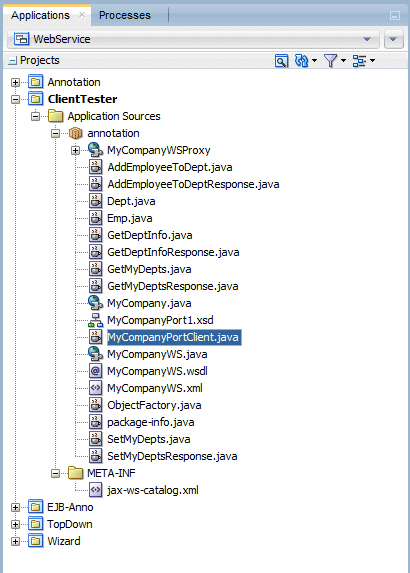
Task: Select the jax-ws-catalog.xml label
Action: tap(153, 490)
